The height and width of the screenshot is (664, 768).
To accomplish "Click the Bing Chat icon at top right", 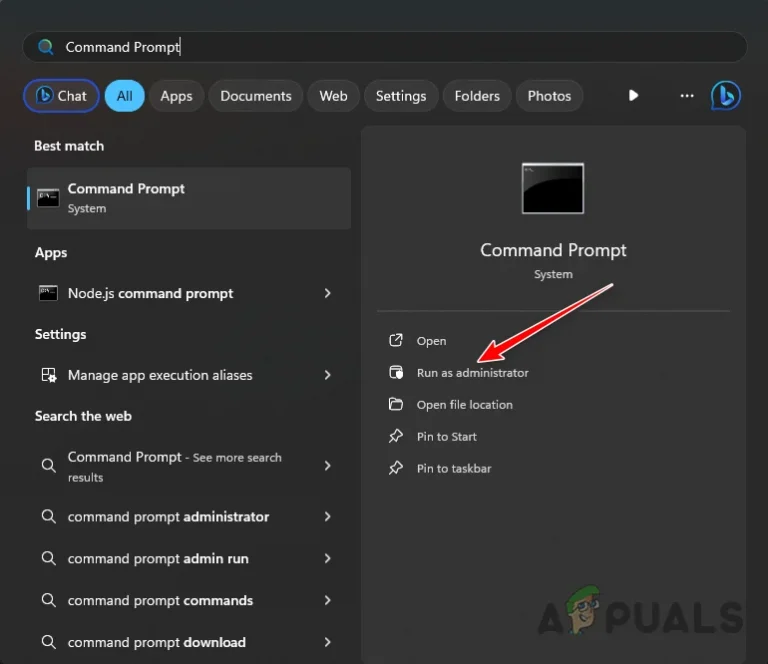I will click(725, 95).
